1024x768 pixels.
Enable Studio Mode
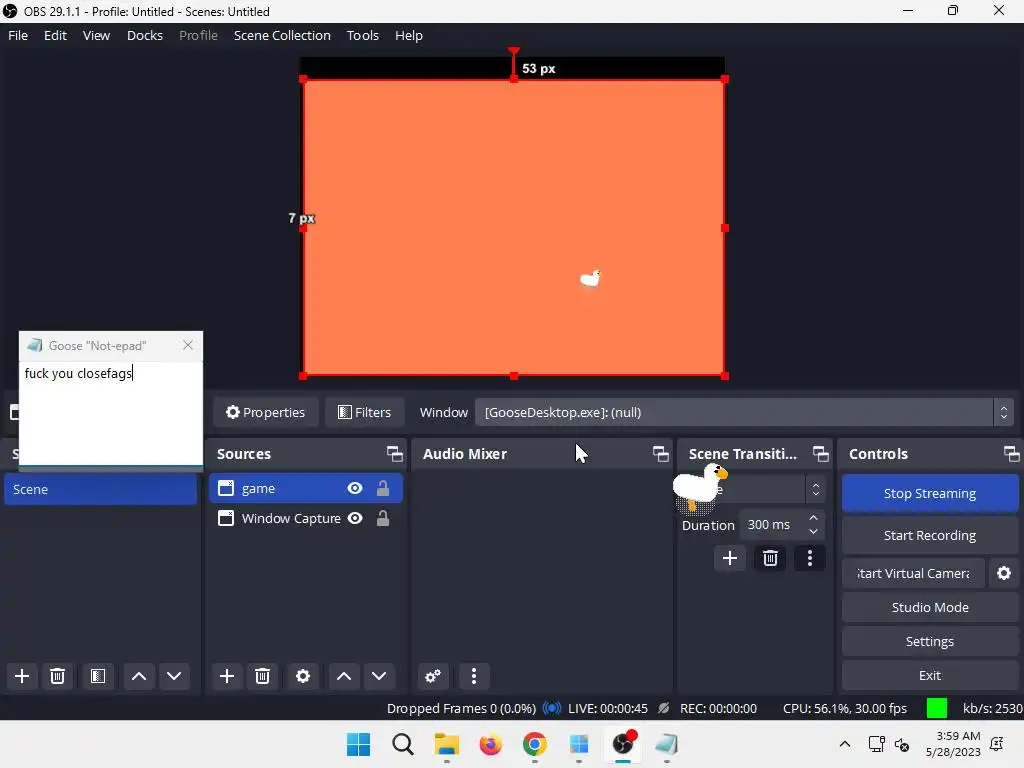(930, 607)
